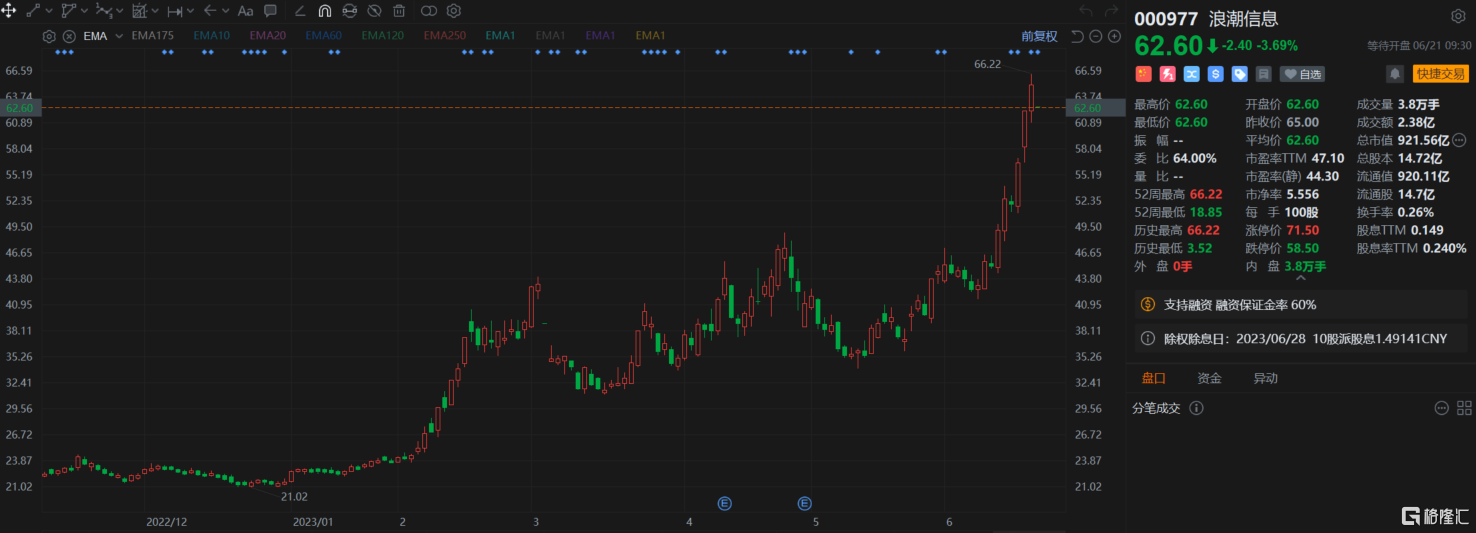The image size is (1476, 533).
Task: Select the Aa text annotation tool
Action: coord(245,11)
